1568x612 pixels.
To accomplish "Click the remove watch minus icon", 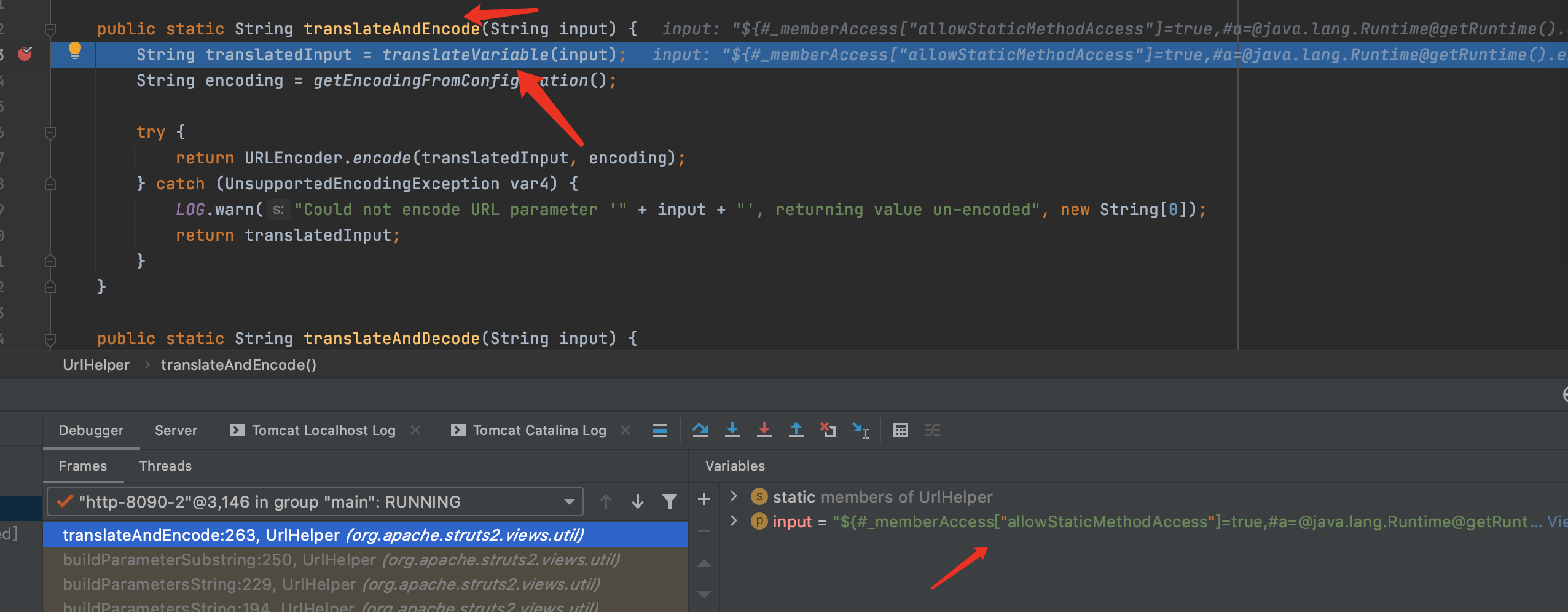I will pyautogui.click(x=704, y=530).
